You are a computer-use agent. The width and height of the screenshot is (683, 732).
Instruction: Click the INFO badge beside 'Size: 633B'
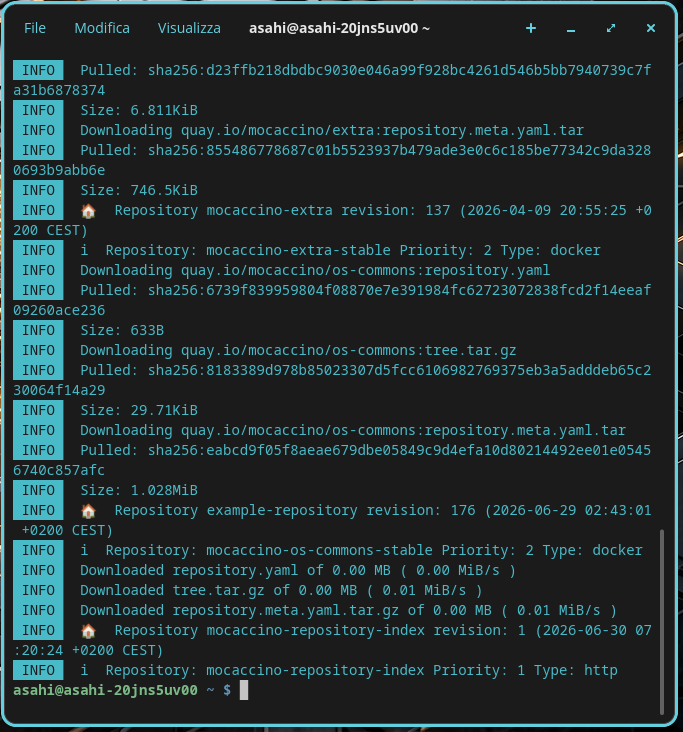click(x=38, y=331)
